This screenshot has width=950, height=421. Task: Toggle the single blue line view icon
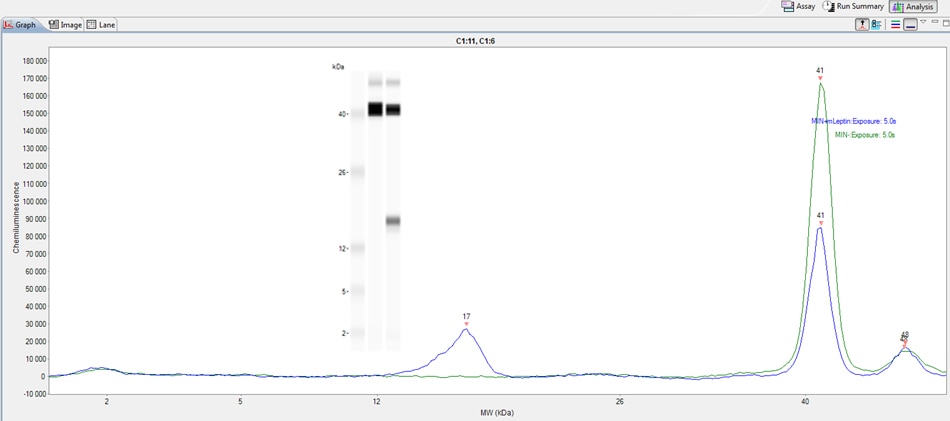(910, 24)
